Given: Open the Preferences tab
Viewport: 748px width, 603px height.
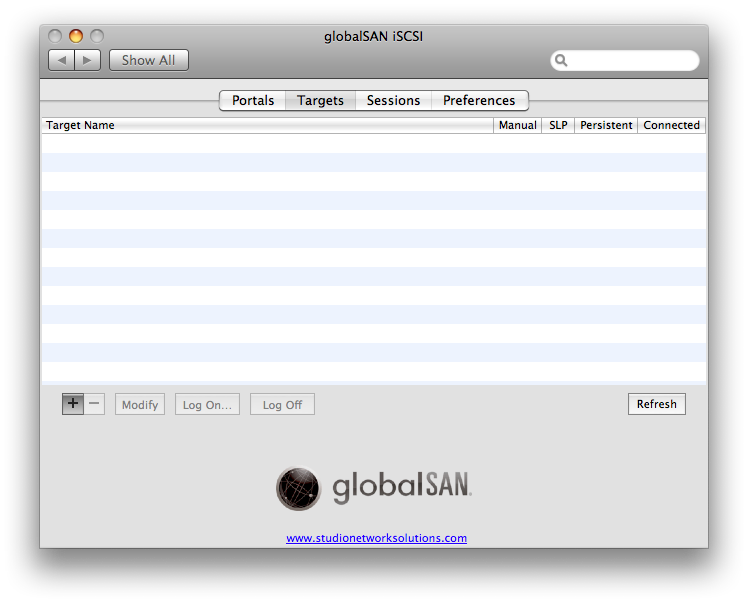Looking at the screenshot, I should (479, 101).
